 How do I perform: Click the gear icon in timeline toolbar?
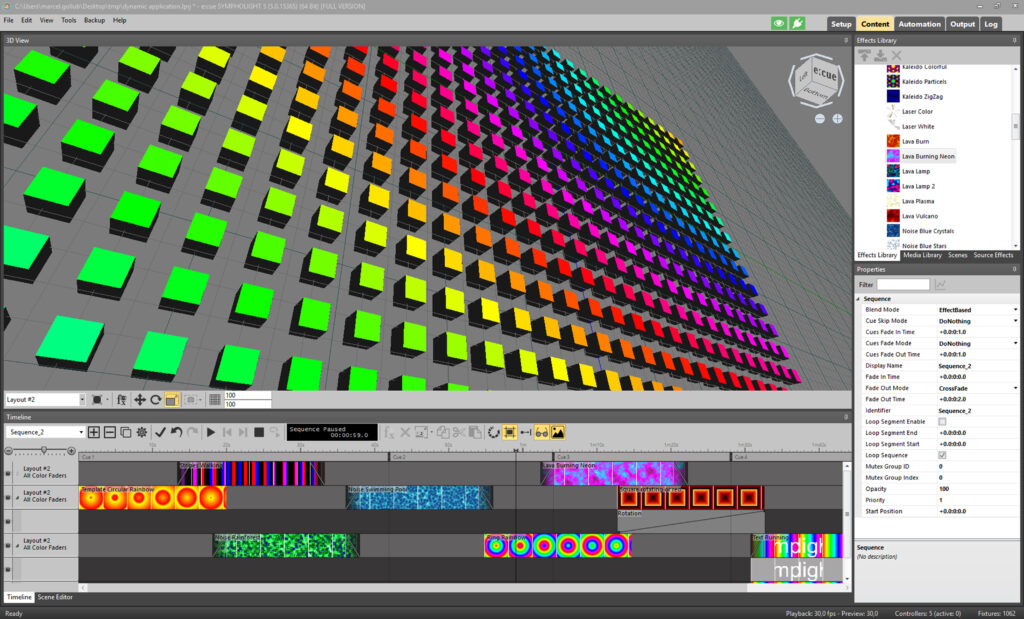point(141,432)
